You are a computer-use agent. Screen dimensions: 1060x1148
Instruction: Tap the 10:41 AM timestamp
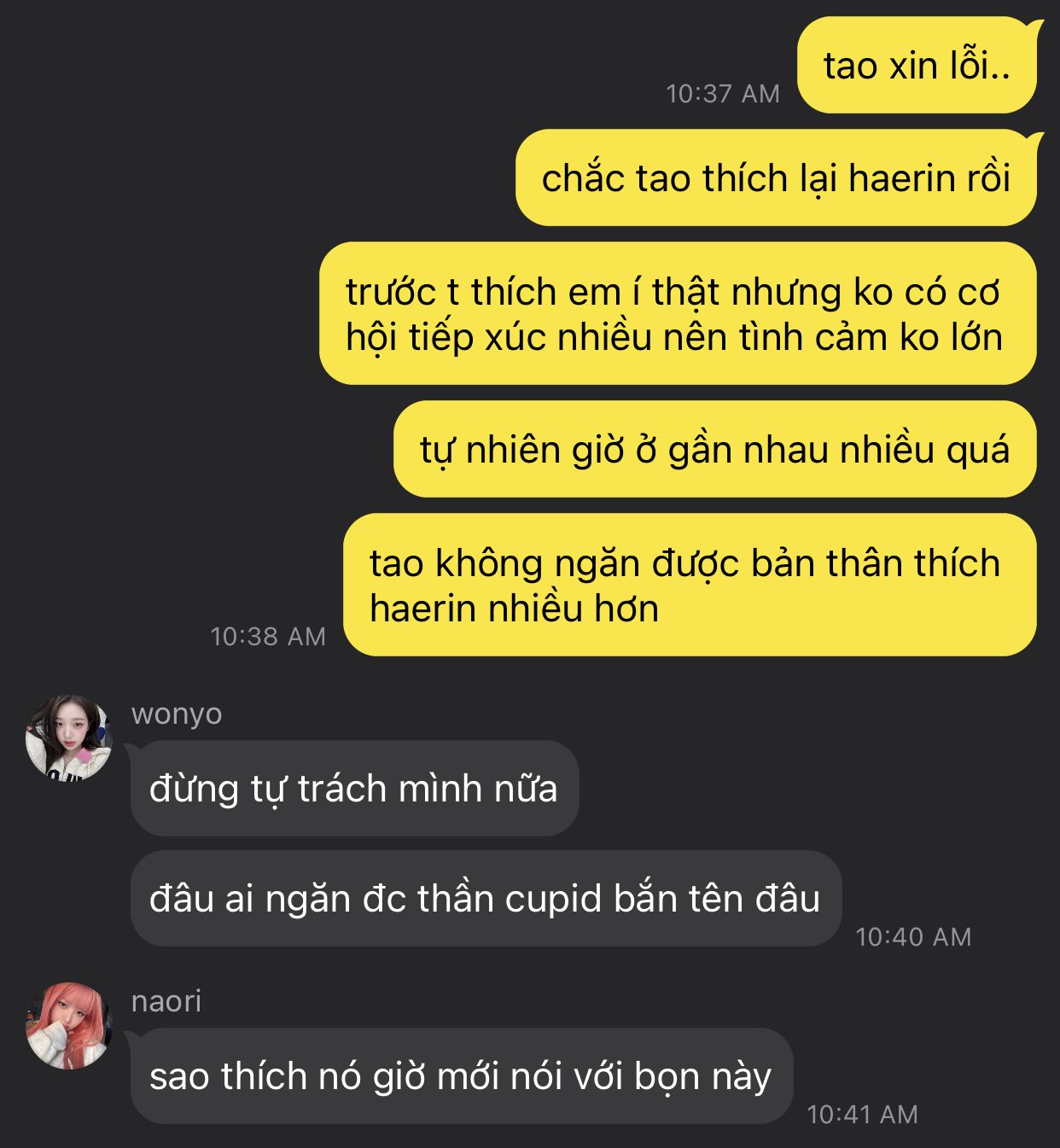pos(862,1114)
